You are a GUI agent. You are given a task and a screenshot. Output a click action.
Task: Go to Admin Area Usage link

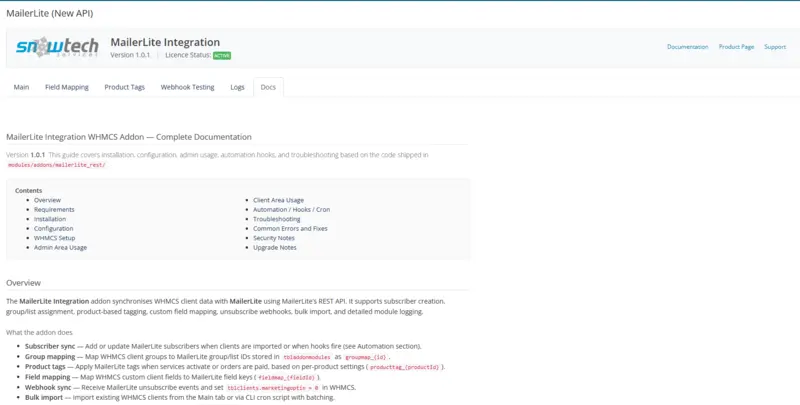(x=60, y=247)
